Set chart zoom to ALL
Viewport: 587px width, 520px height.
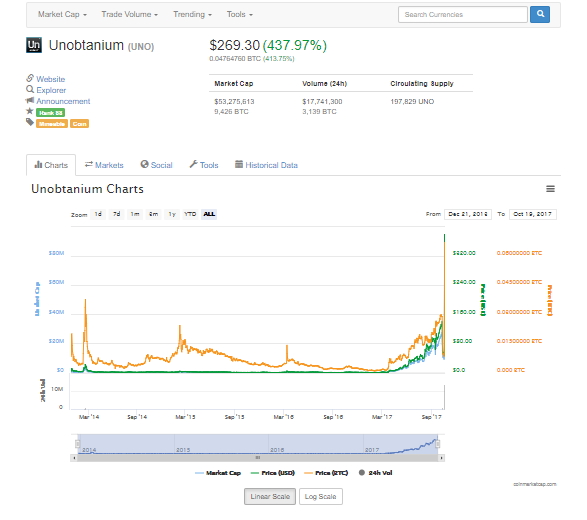(209, 214)
